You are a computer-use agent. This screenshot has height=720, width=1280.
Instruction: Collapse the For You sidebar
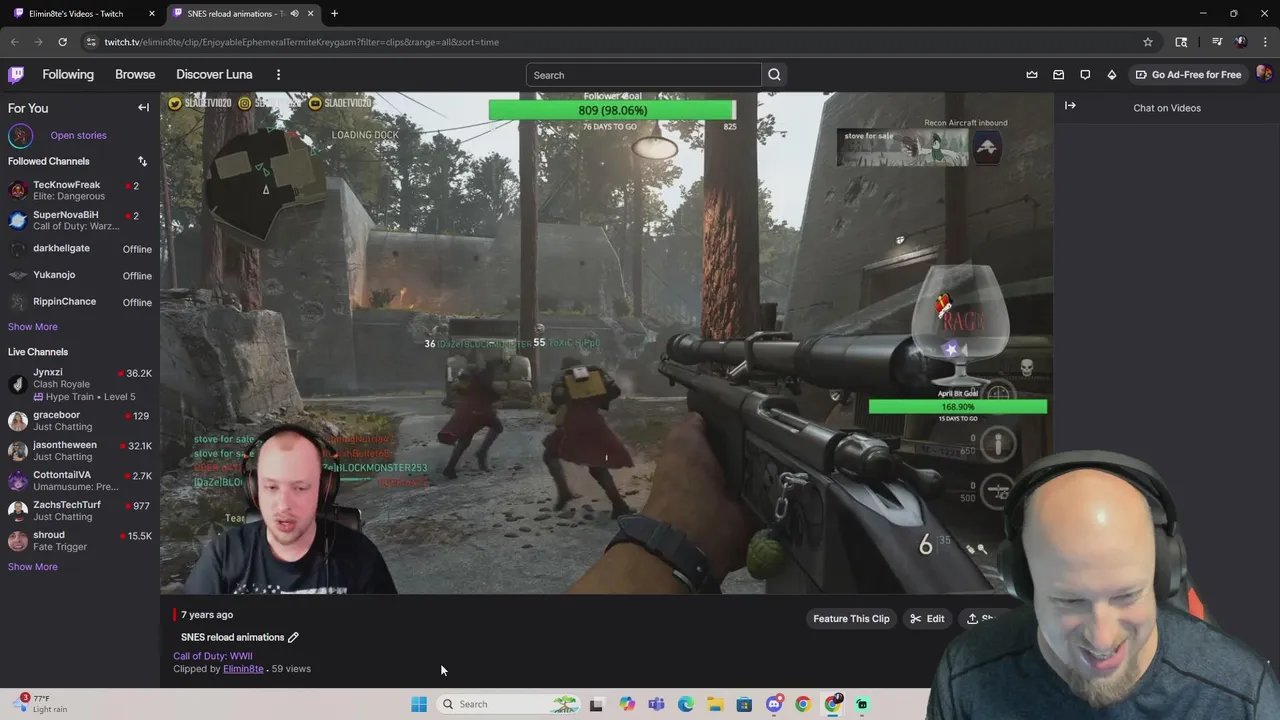(x=143, y=108)
